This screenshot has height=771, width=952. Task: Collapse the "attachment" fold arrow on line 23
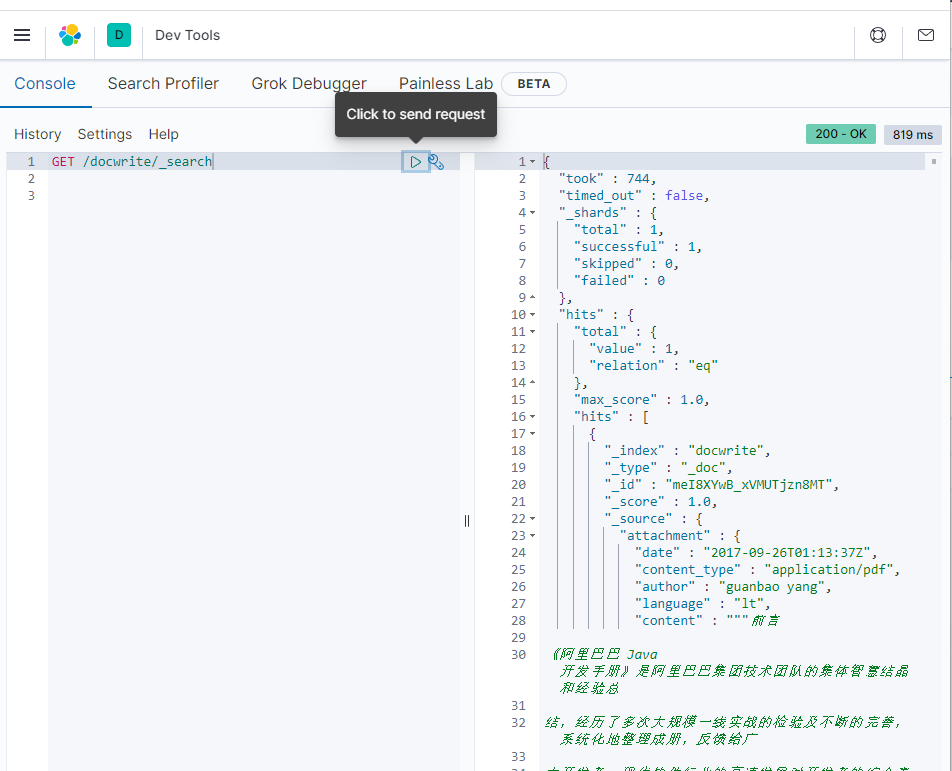[533, 536]
